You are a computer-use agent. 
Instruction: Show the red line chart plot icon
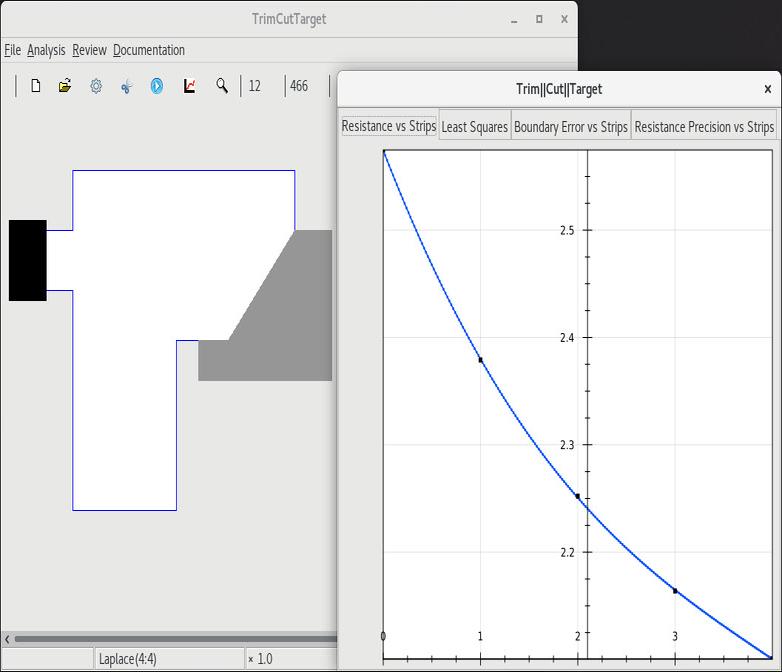pos(189,86)
